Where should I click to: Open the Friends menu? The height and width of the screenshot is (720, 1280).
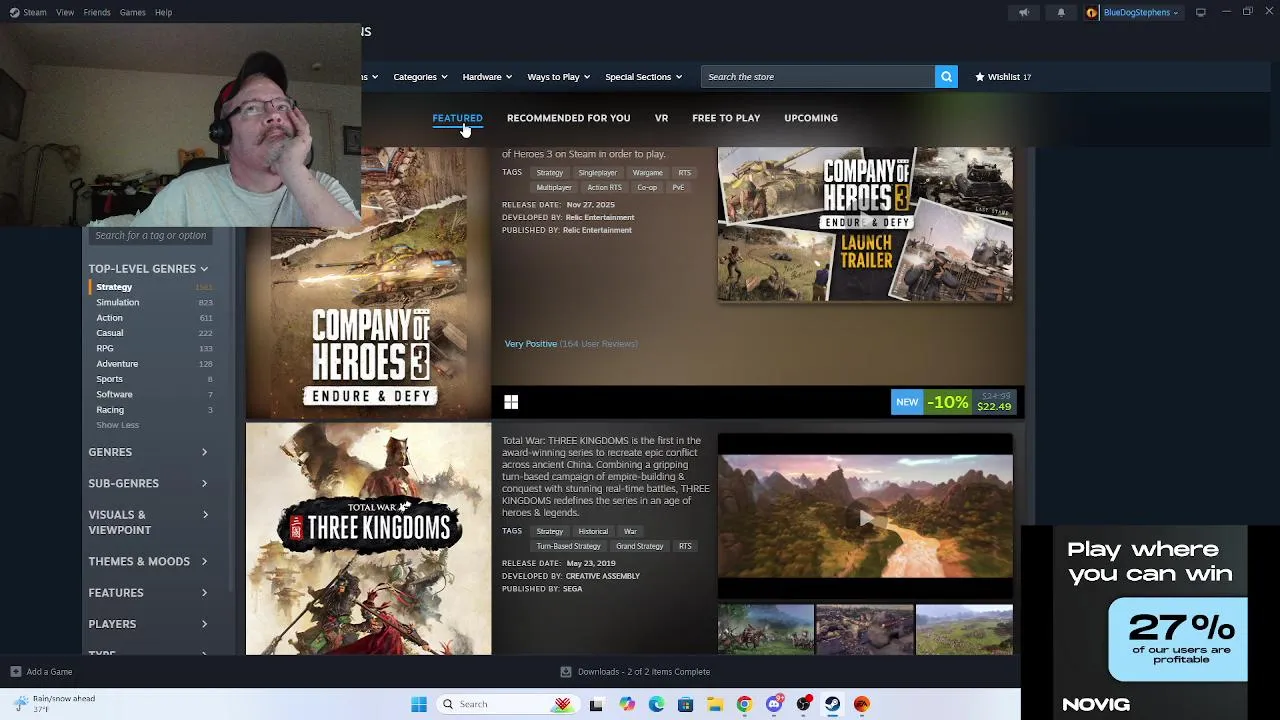pos(97,12)
